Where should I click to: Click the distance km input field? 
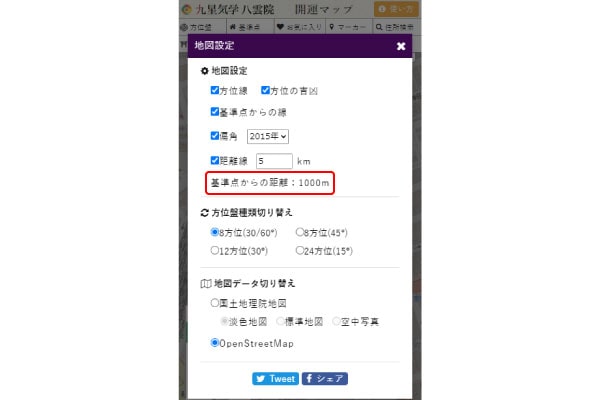pyautogui.click(x=274, y=161)
